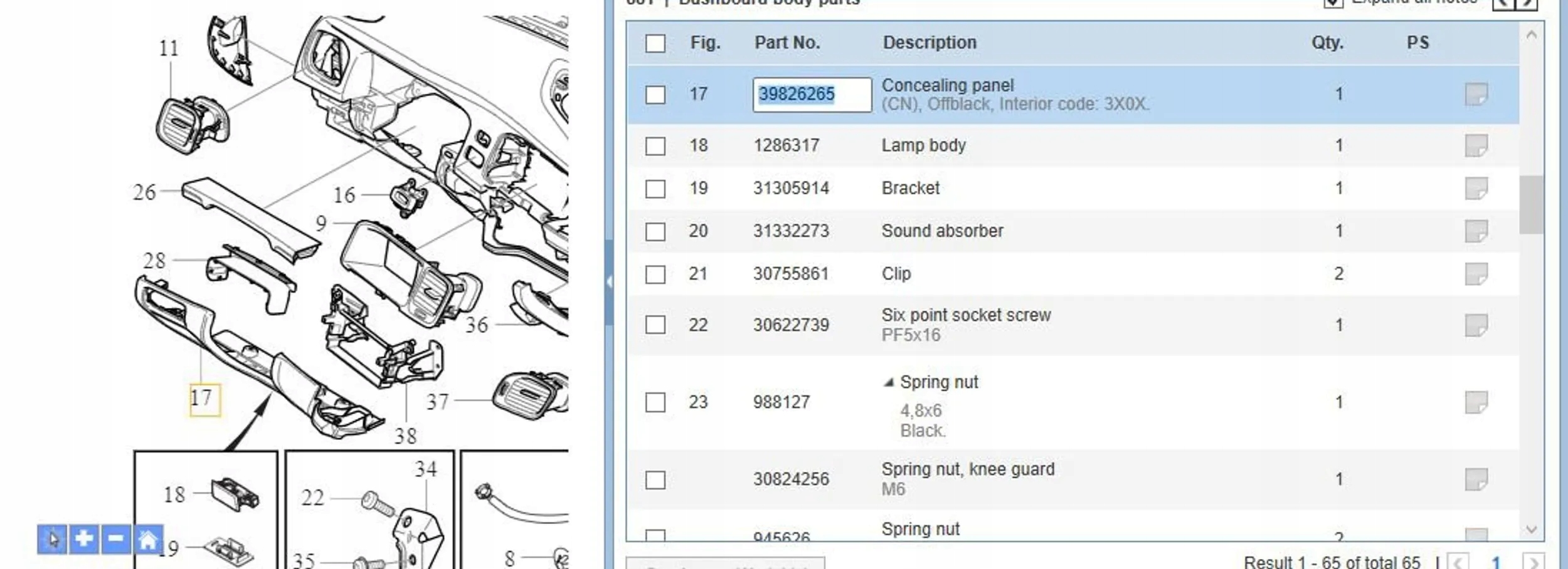1568x569 pixels.
Task: Tick the select-all checkbox in table header
Action: pos(655,43)
